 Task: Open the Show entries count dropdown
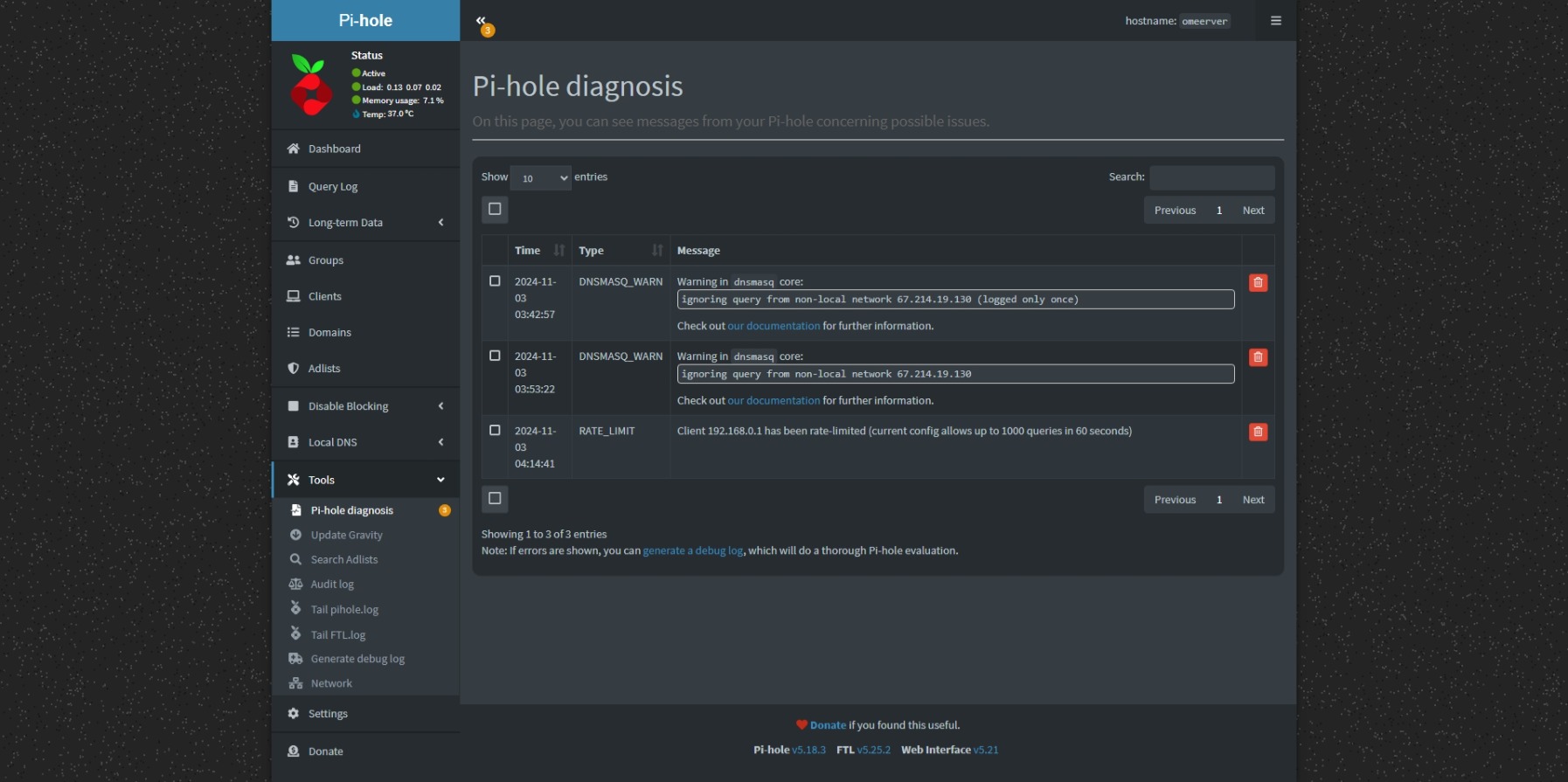click(540, 177)
